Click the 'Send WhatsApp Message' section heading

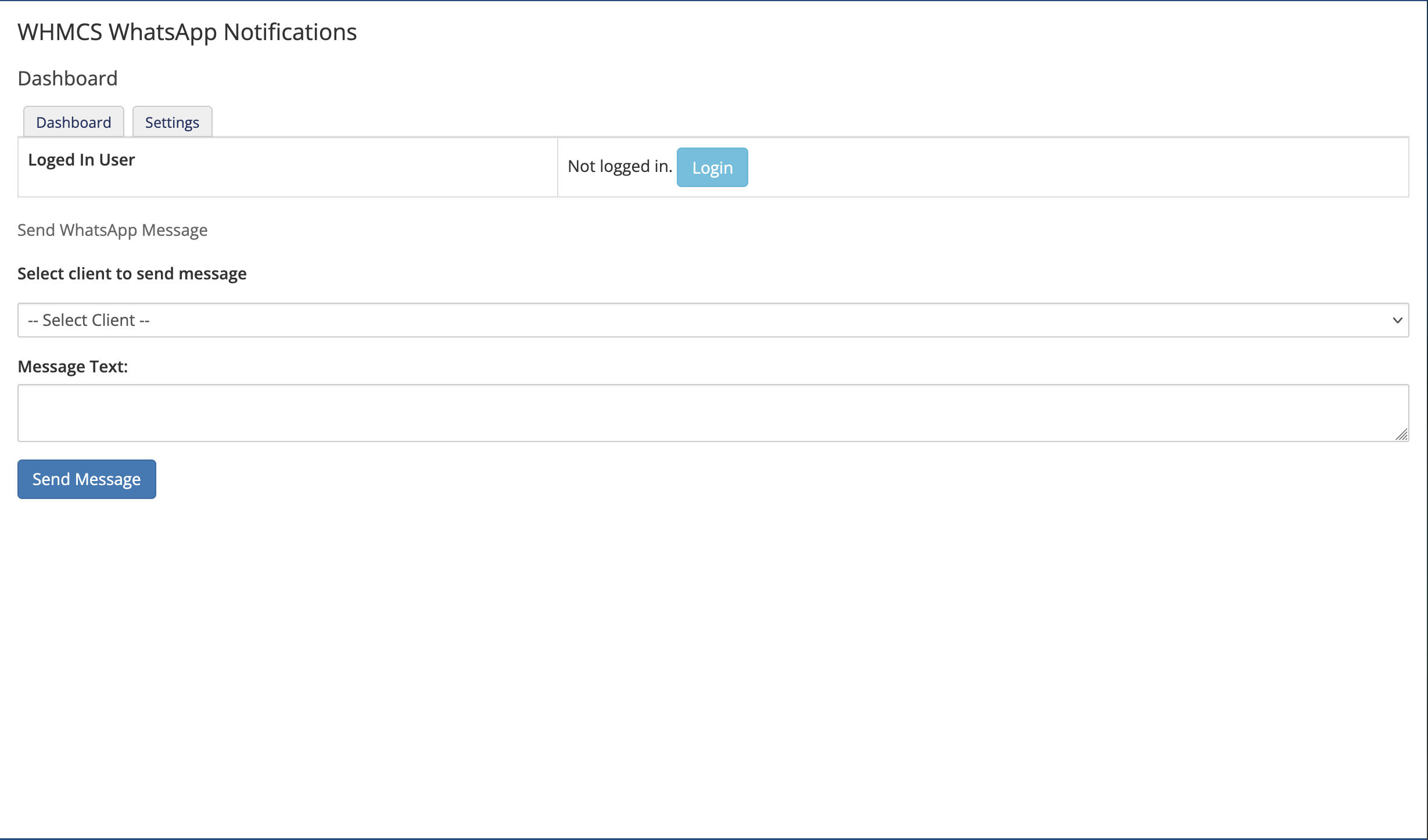coord(112,230)
